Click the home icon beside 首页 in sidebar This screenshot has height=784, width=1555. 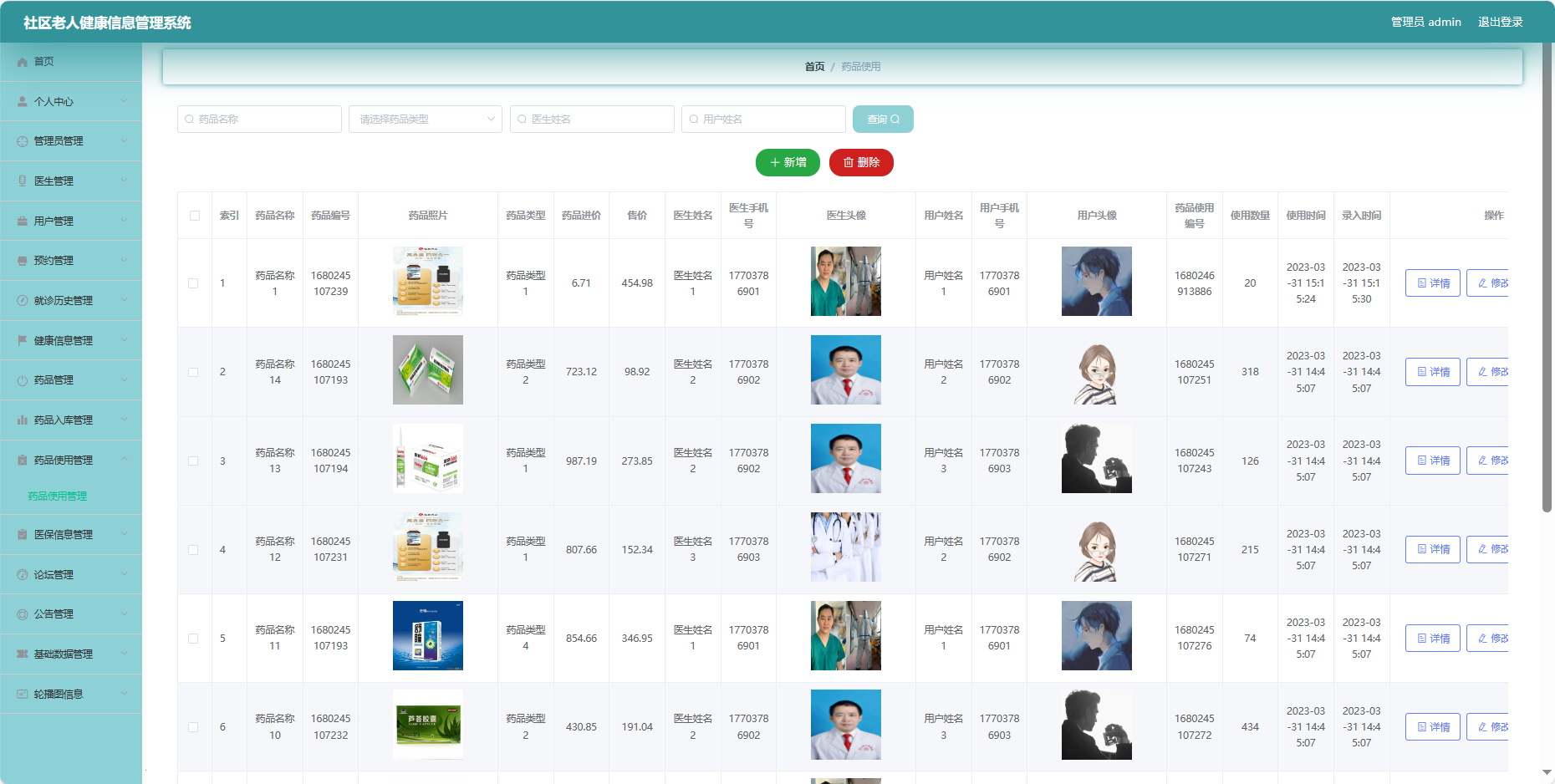pyautogui.click(x=23, y=62)
